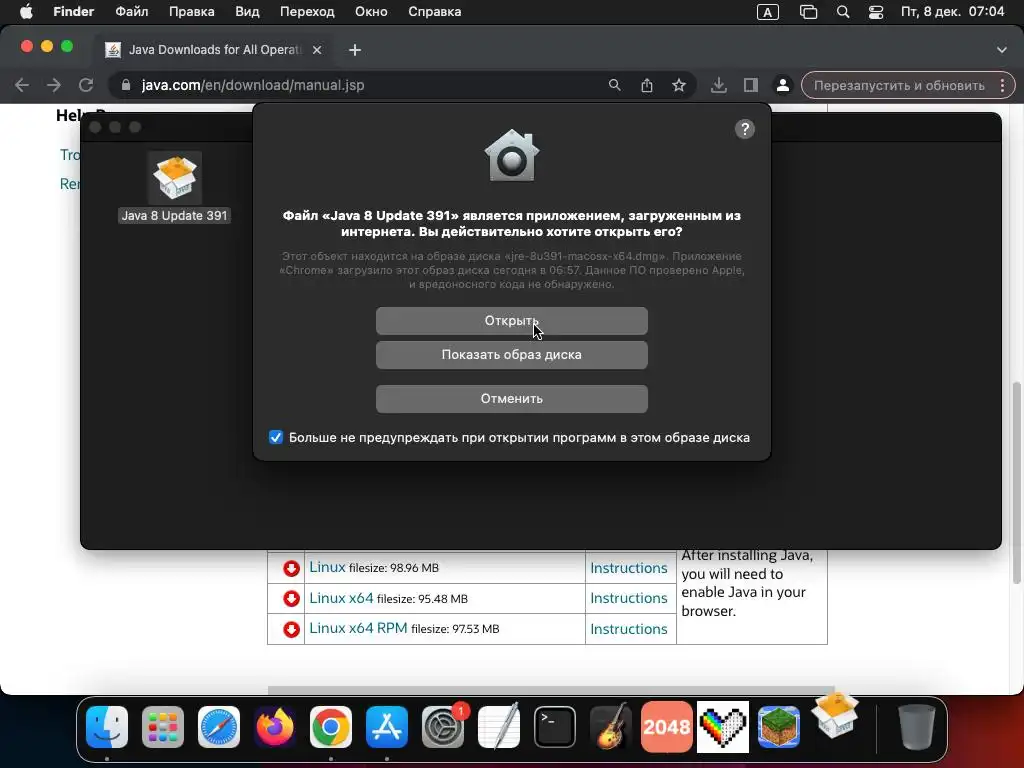Image resolution: width=1024 pixels, height=768 pixels.
Task: Click the date and time clock
Action: (952, 12)
